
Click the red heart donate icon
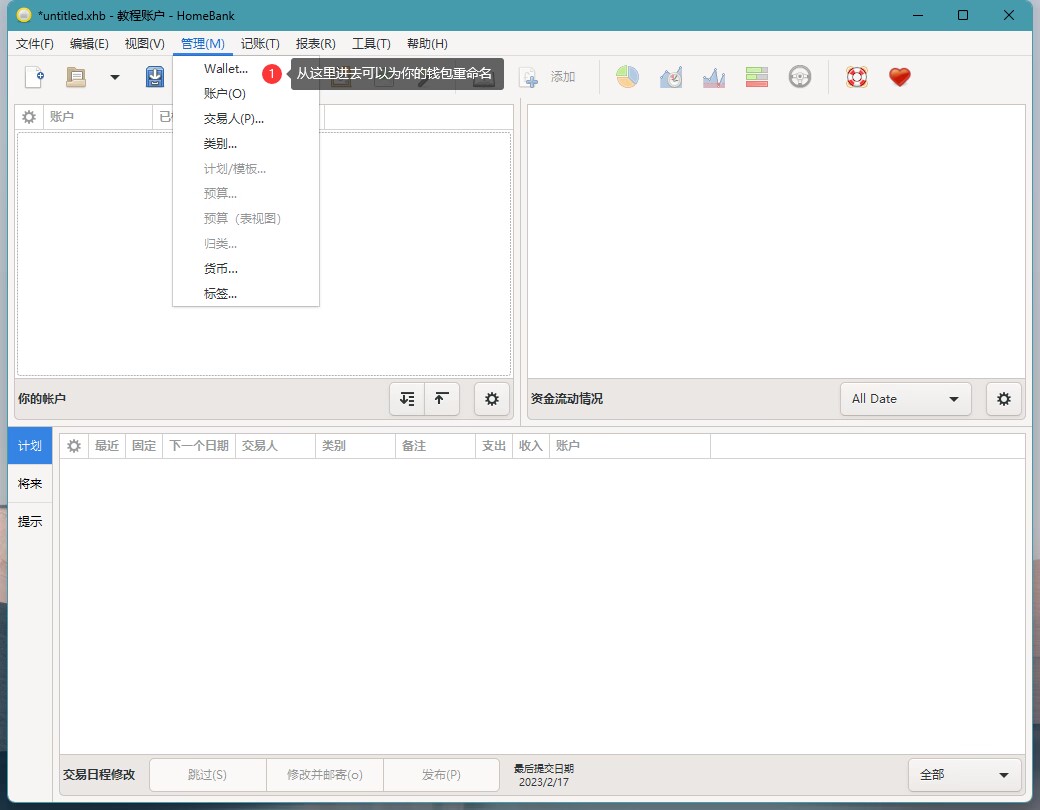(899, 77)
